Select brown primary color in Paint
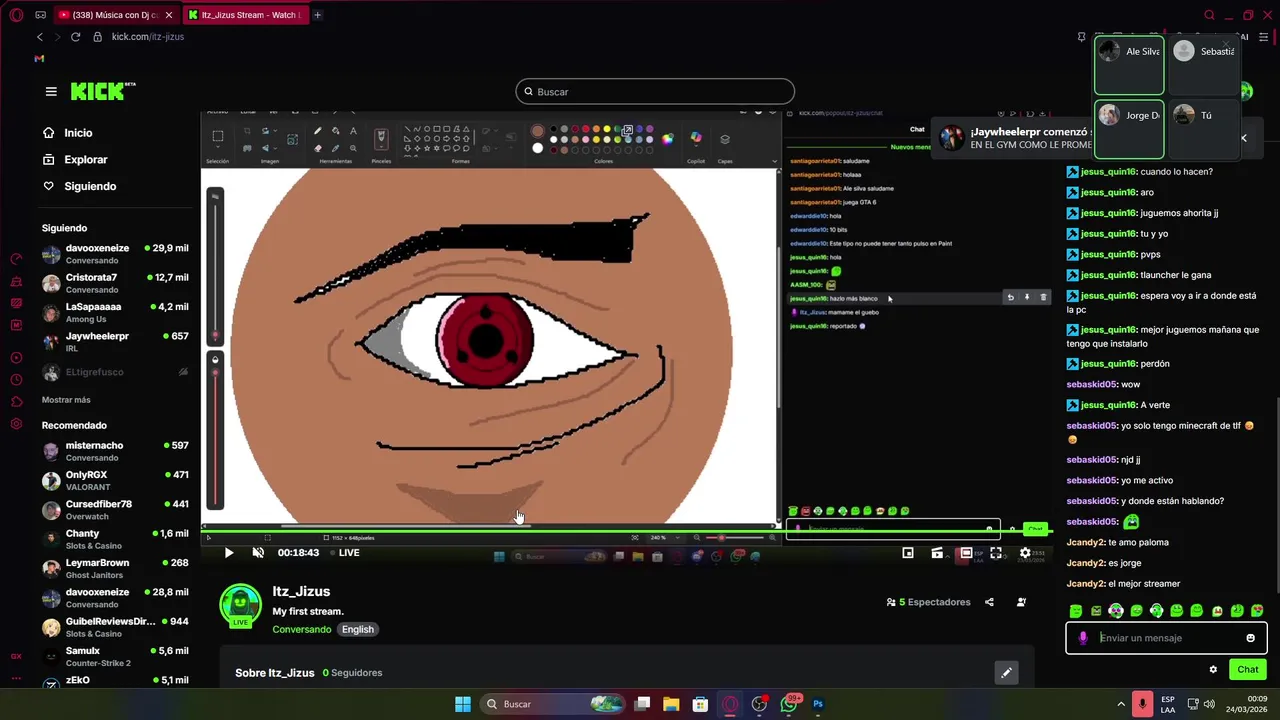This screenshot has height=720, width=1280. point(537,131)
